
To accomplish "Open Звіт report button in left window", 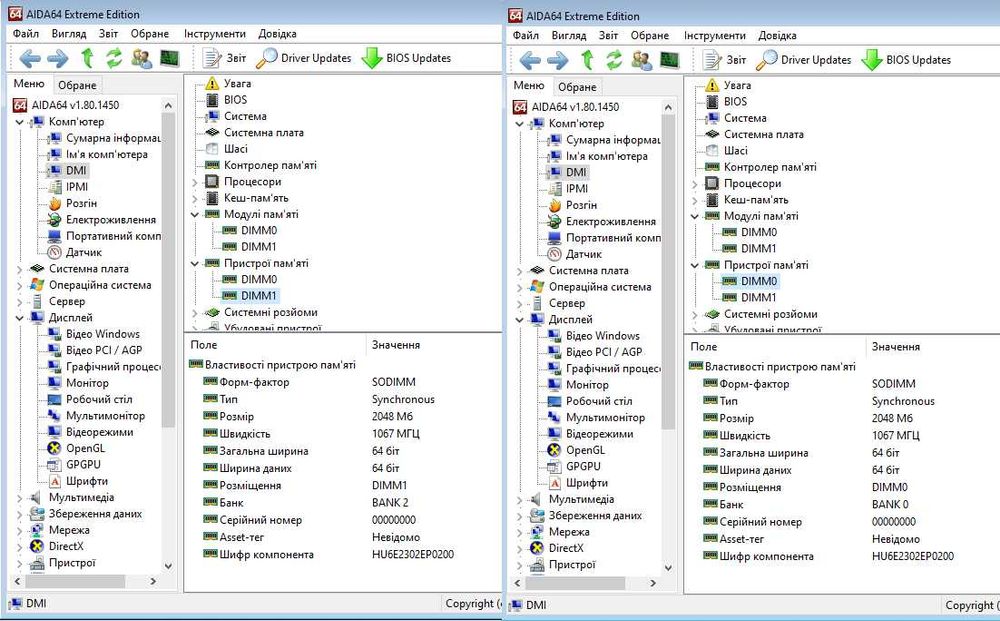I will (x=224, y=58).
